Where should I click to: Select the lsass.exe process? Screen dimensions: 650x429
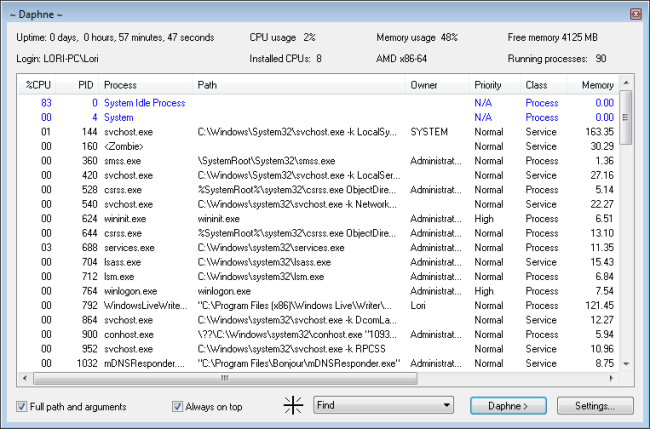[x=318, y=262]
